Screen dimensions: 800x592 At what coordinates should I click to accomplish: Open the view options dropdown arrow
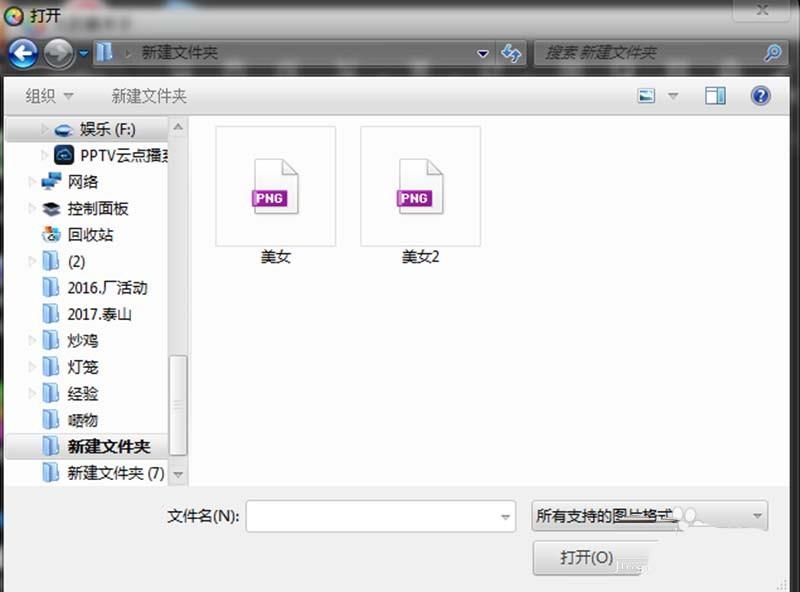[x=671, y=95]
